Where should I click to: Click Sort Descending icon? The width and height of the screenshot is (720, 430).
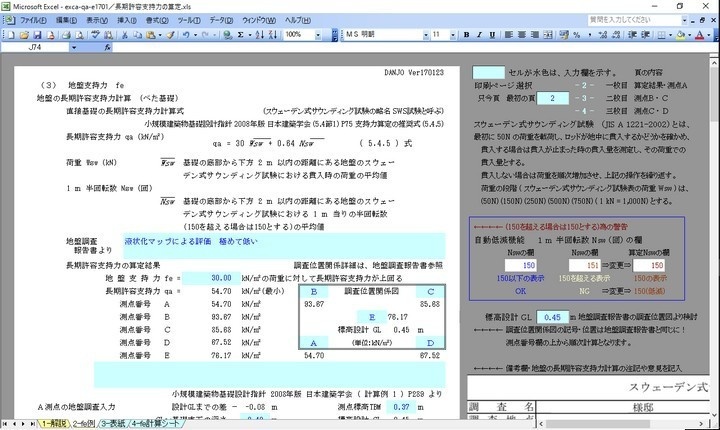[273, 35]
